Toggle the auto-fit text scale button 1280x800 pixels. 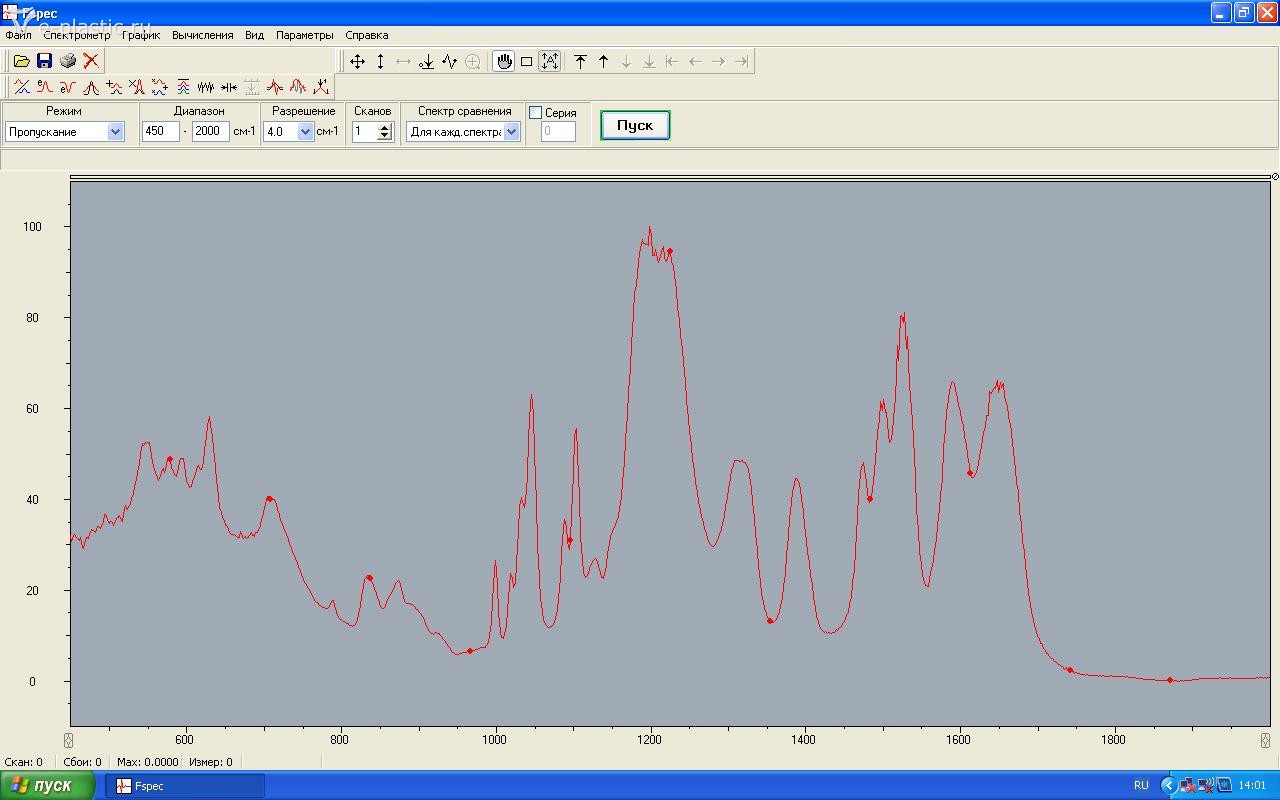tap(550, 62)
